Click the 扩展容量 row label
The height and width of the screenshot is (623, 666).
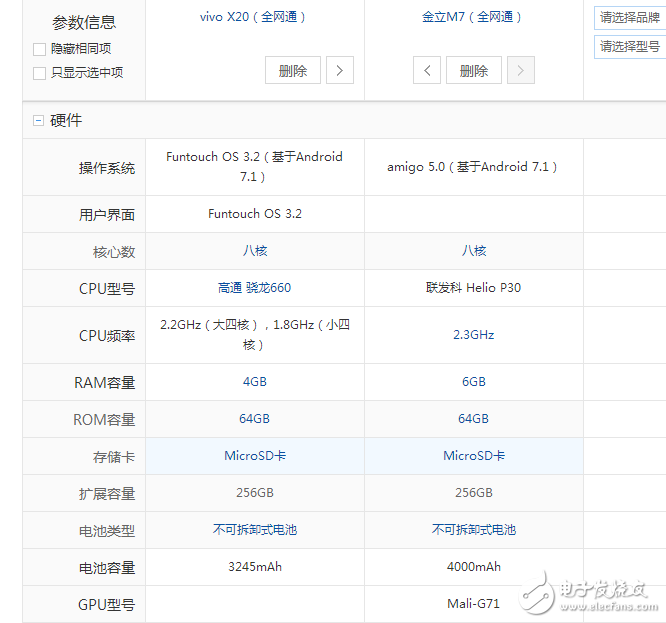[107, 494]
